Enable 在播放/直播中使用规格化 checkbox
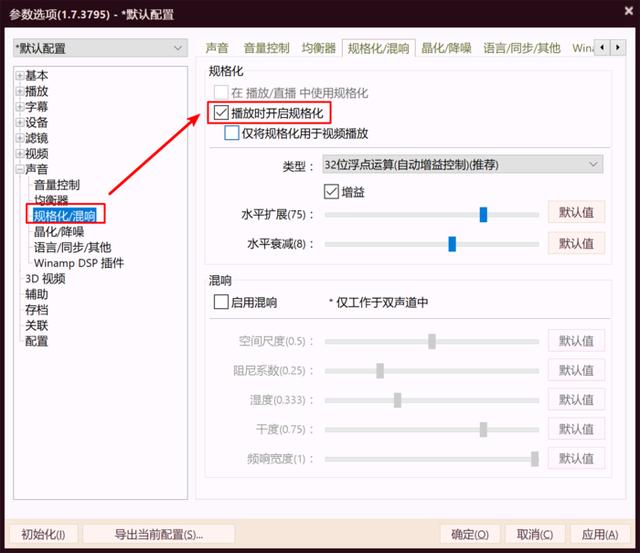Screen dimensions: 640x553 pyautogui.click(x=221, y=93)
